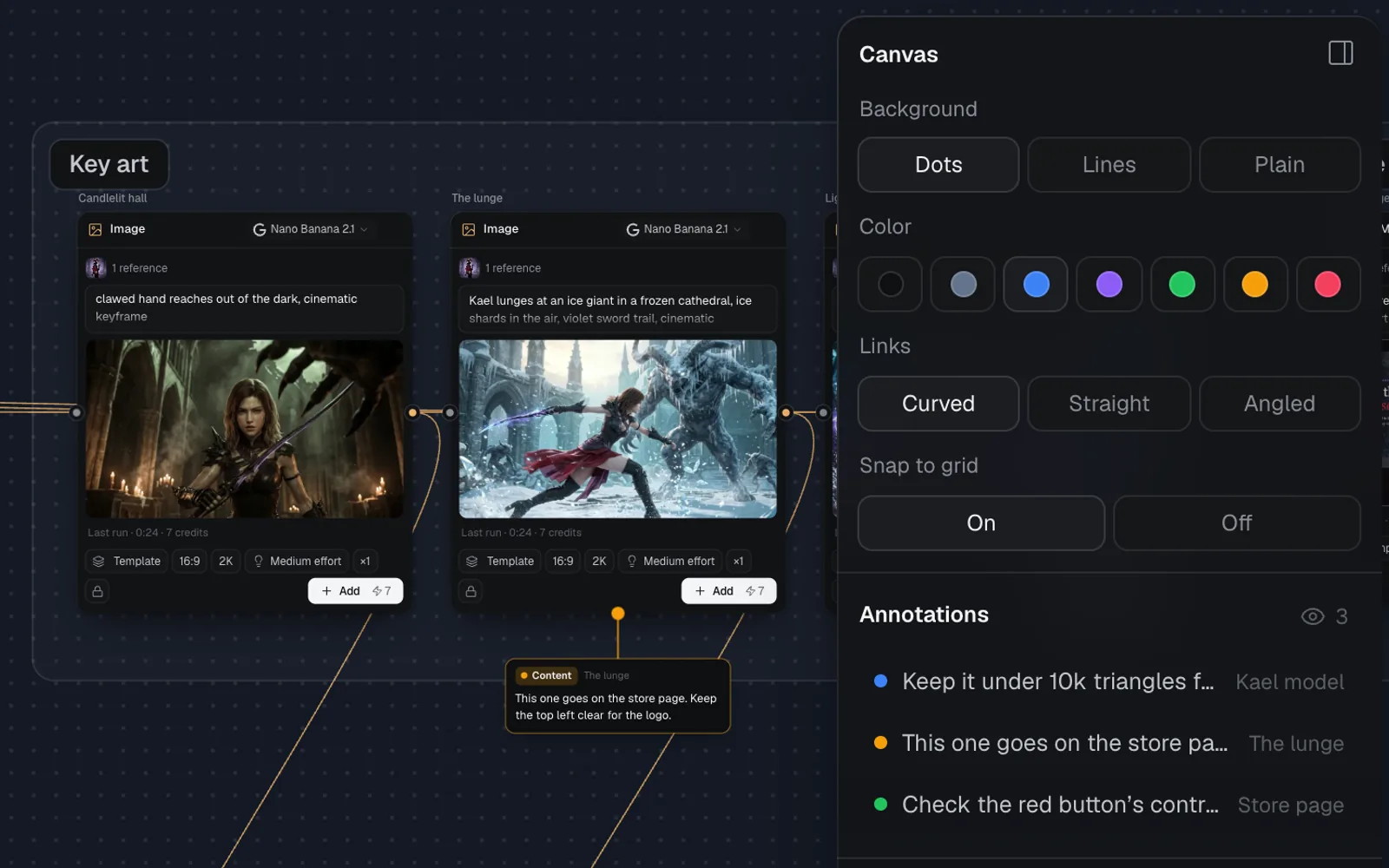
Task: Turn snap to grid Off
Action: 1237,523
